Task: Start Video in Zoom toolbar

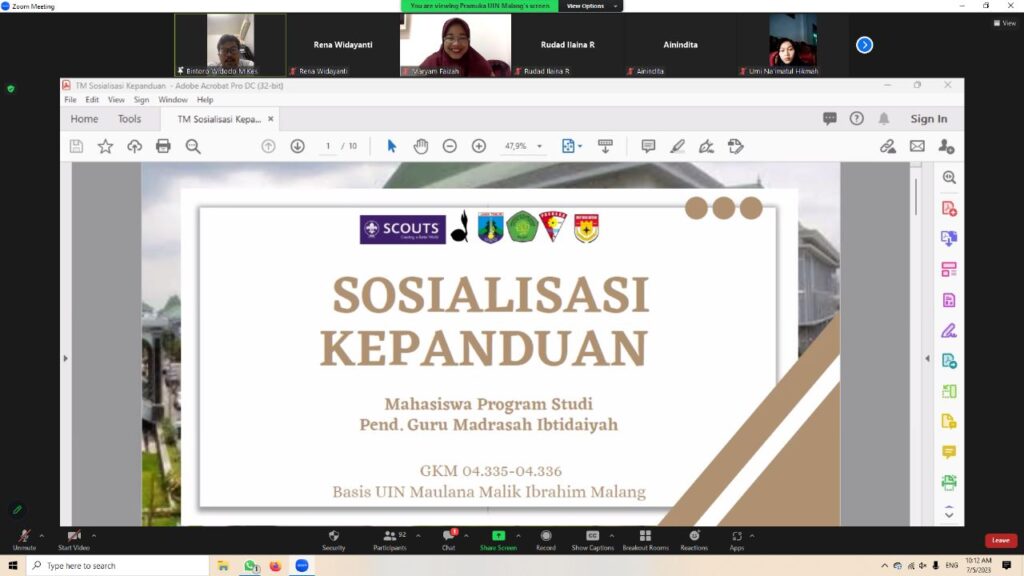Action: pyautogui.click(x=73, y=538)
